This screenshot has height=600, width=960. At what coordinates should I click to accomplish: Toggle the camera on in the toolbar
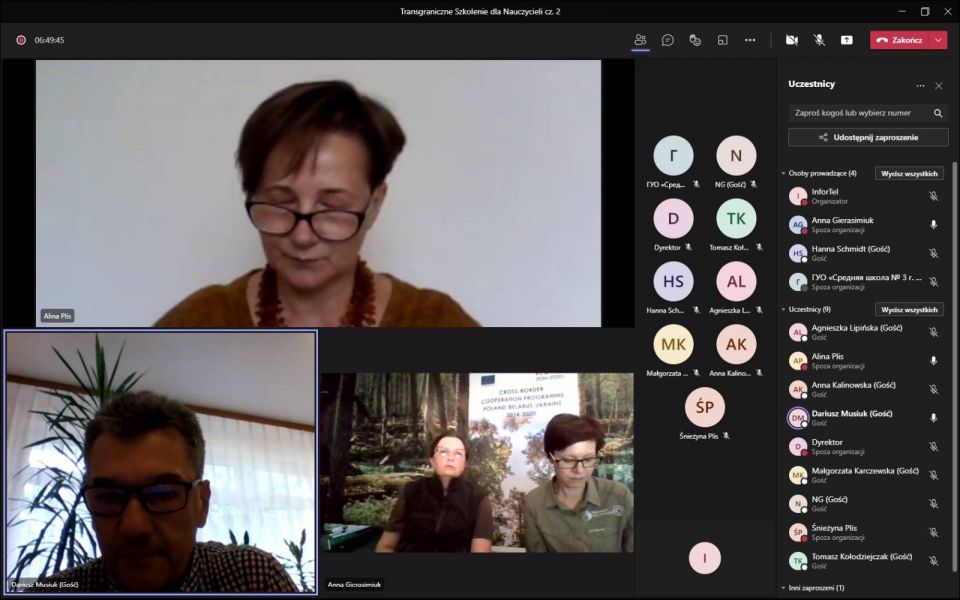click(x=791, y=40)
